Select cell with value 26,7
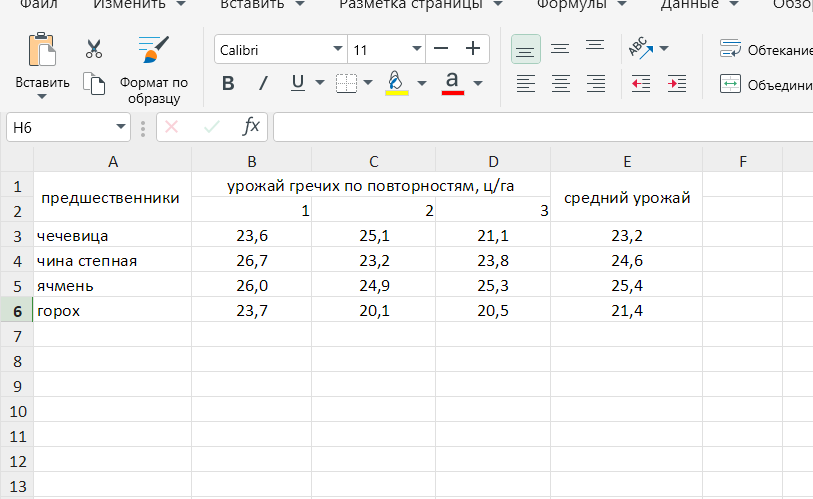Viewport: 813px width, 499px height. pos(251,260)
